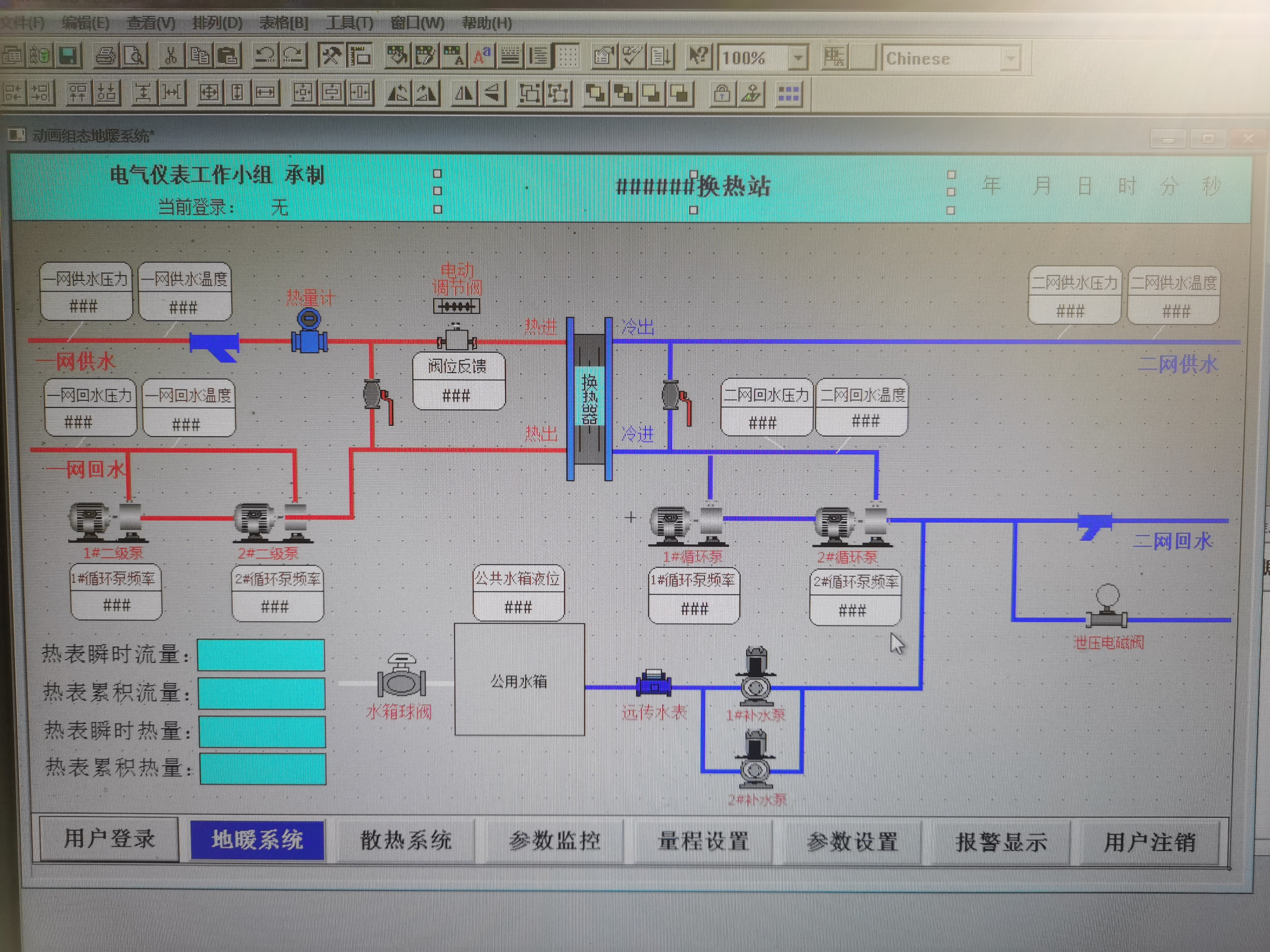
Task: Open the 100% zoom dropdown
Action: (x=798, y=58)
